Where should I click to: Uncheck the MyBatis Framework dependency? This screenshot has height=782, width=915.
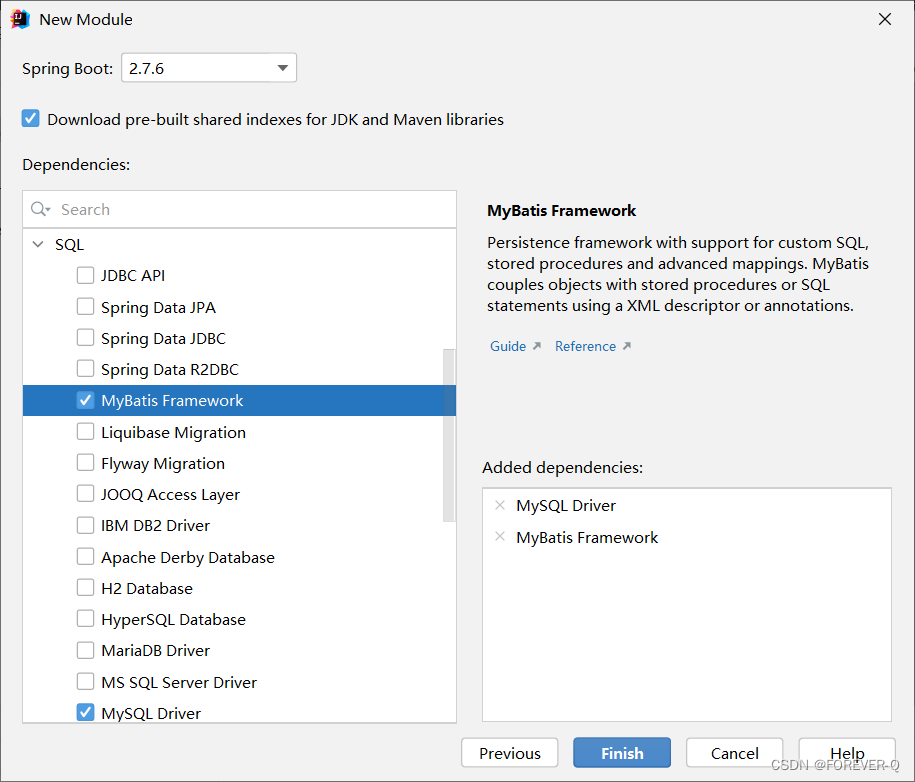click(x=85, y=400)
